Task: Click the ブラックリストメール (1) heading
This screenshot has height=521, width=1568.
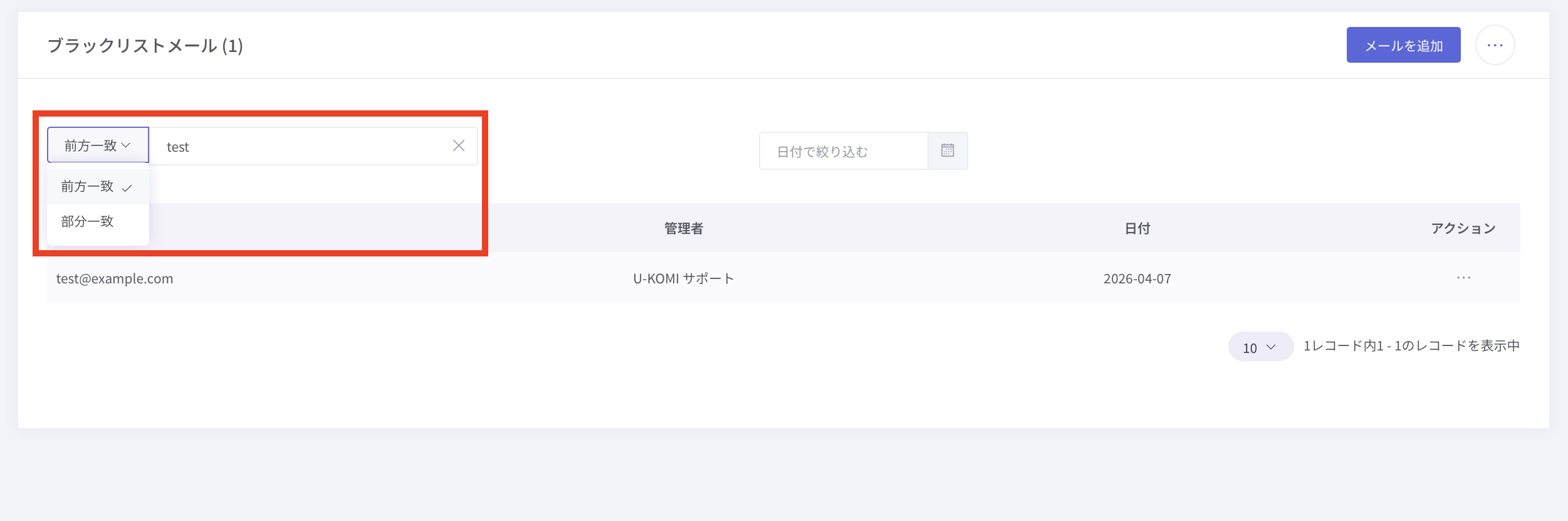Action: (x=145, y=46)
